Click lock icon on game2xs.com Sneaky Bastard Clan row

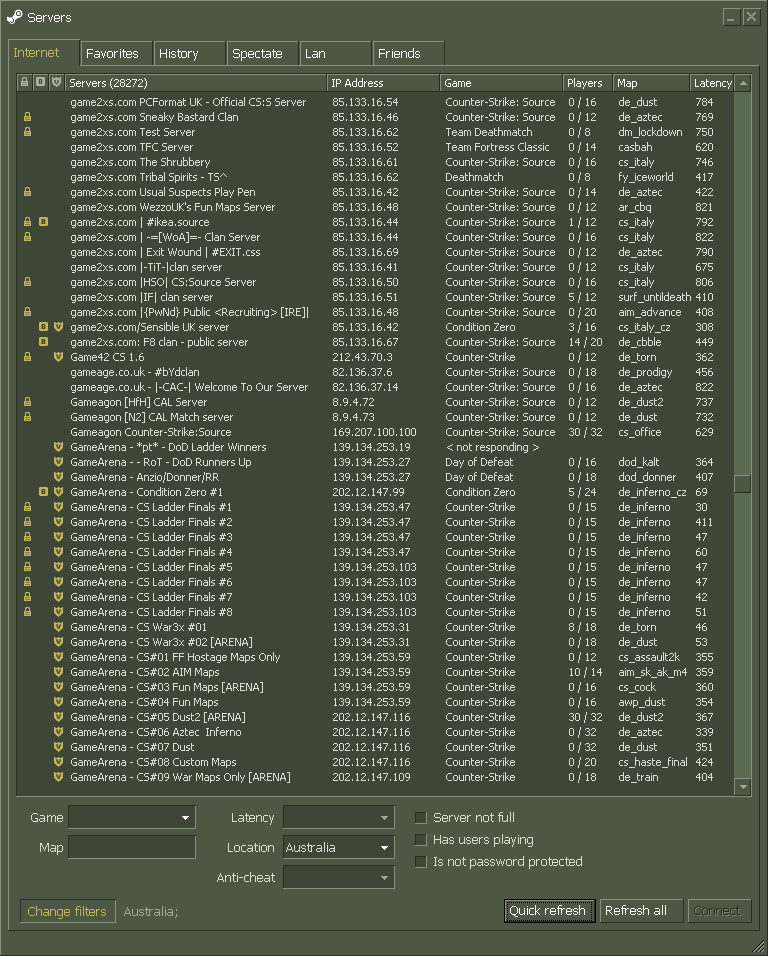coord(27,117)
